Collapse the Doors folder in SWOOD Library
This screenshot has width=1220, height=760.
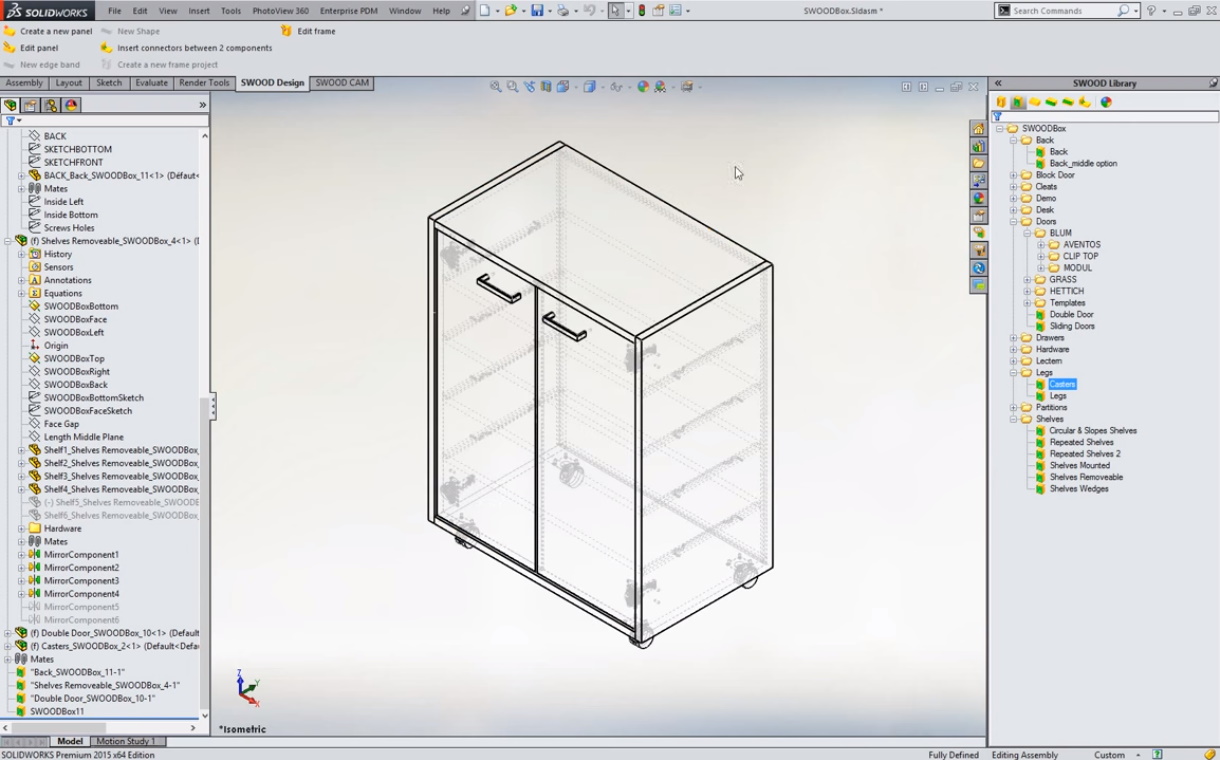click(x=1013, y=222)
